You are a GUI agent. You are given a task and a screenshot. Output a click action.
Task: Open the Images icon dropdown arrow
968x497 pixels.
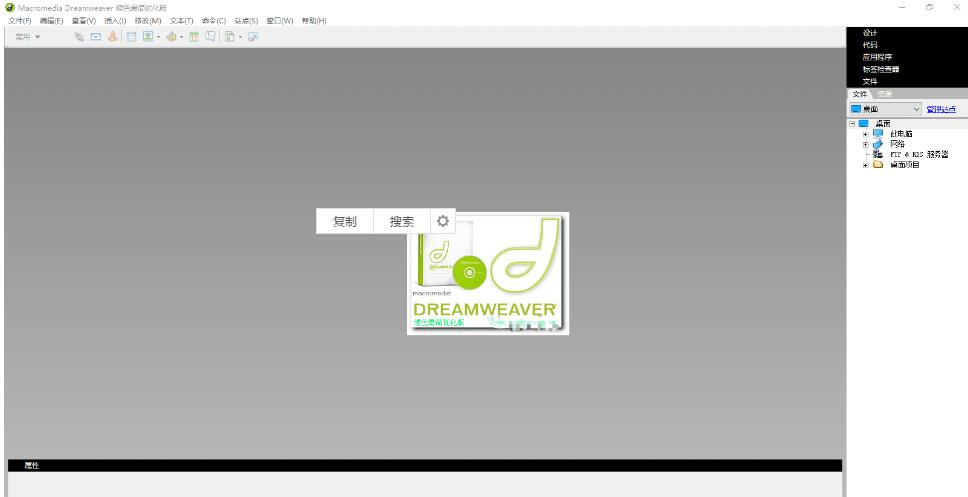pyautogui.click(x=159, y=37)
